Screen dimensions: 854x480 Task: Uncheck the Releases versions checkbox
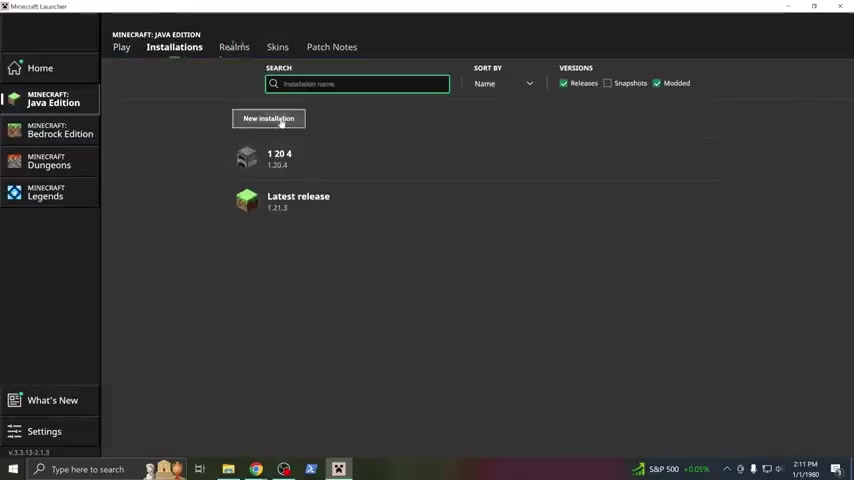564,83
